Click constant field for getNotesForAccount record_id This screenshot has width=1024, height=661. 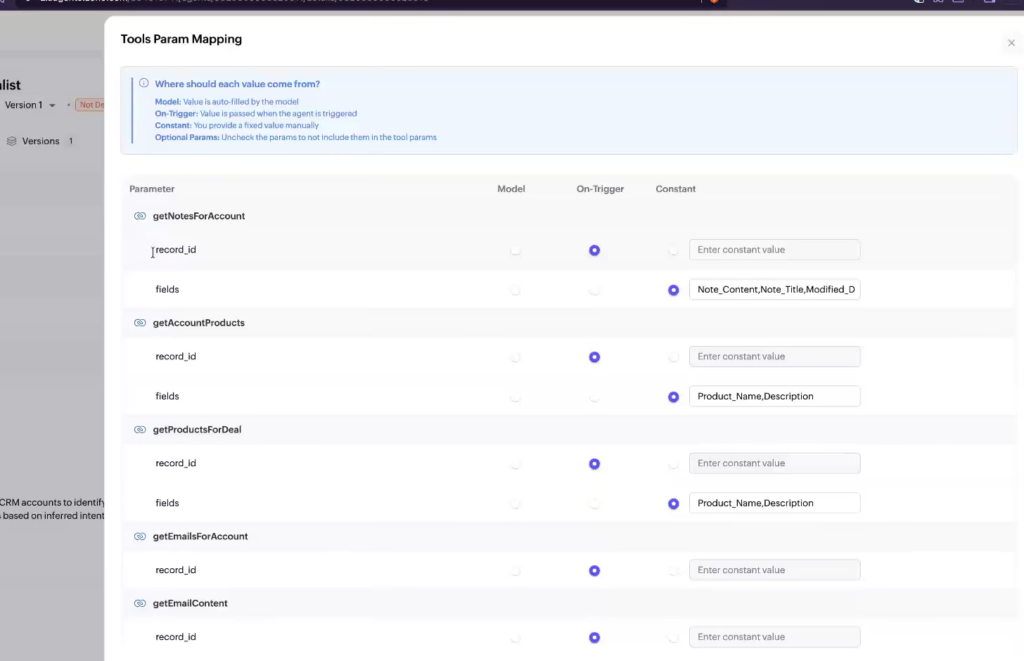click(775, 250)
